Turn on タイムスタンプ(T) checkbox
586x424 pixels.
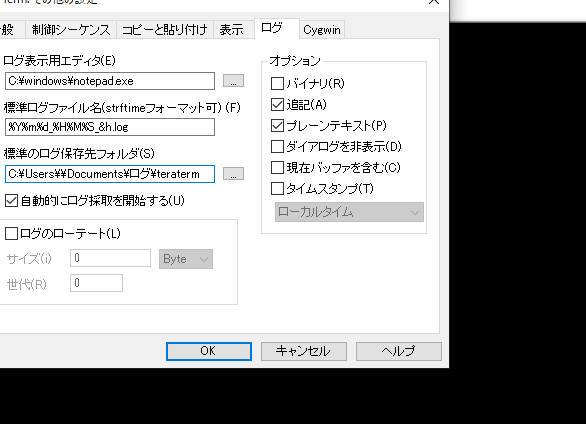pos(277,188)
